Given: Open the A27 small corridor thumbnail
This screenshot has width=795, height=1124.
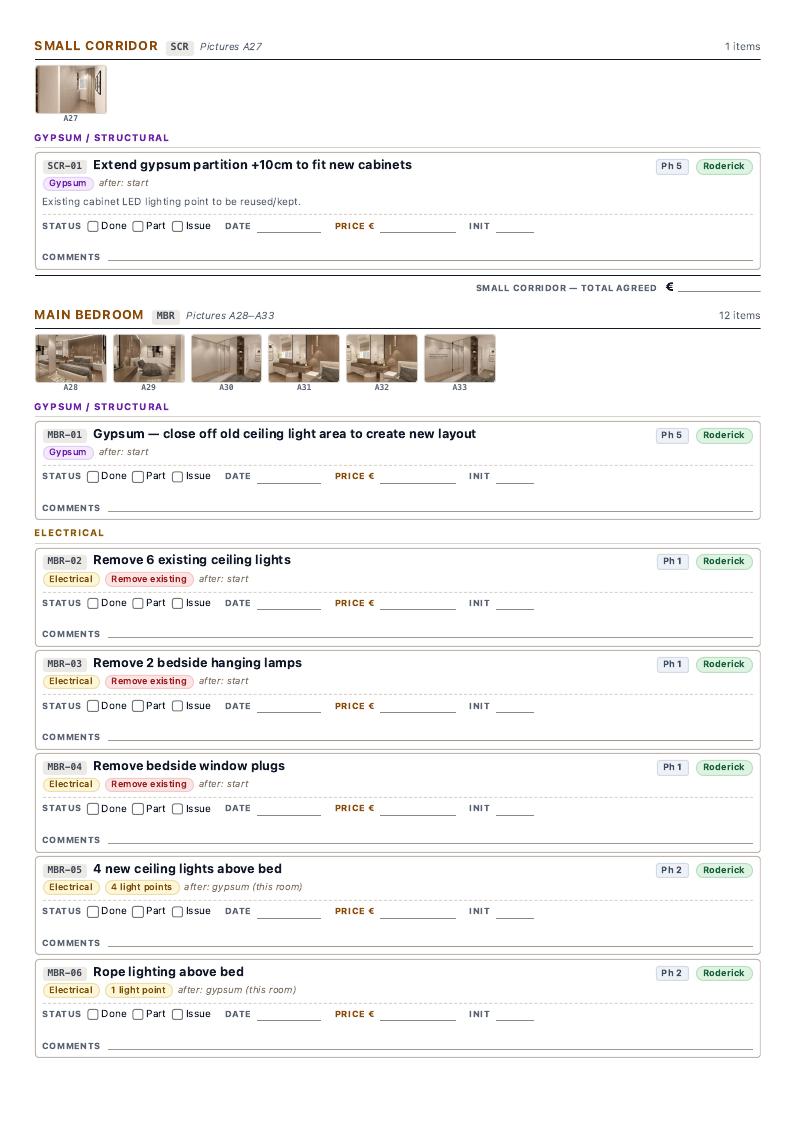Looking at the screenshot, I should tap(71, 90).
